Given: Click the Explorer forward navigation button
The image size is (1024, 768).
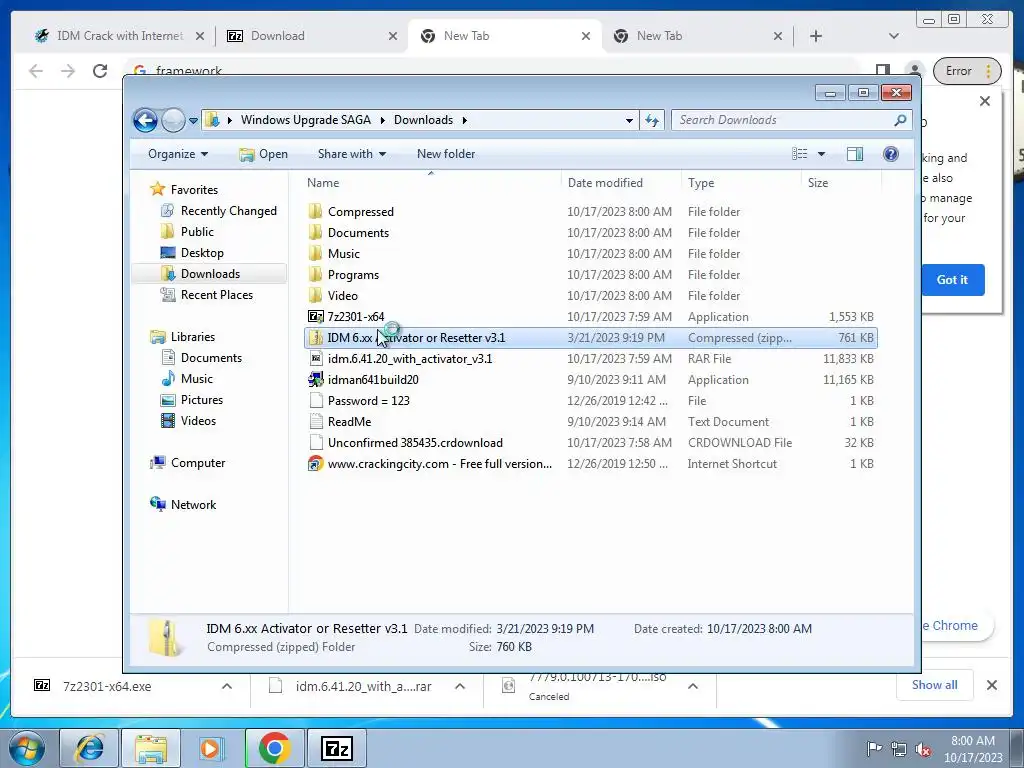Looking at the screenshot, I should pyautogui.click(x=173, y=120).
